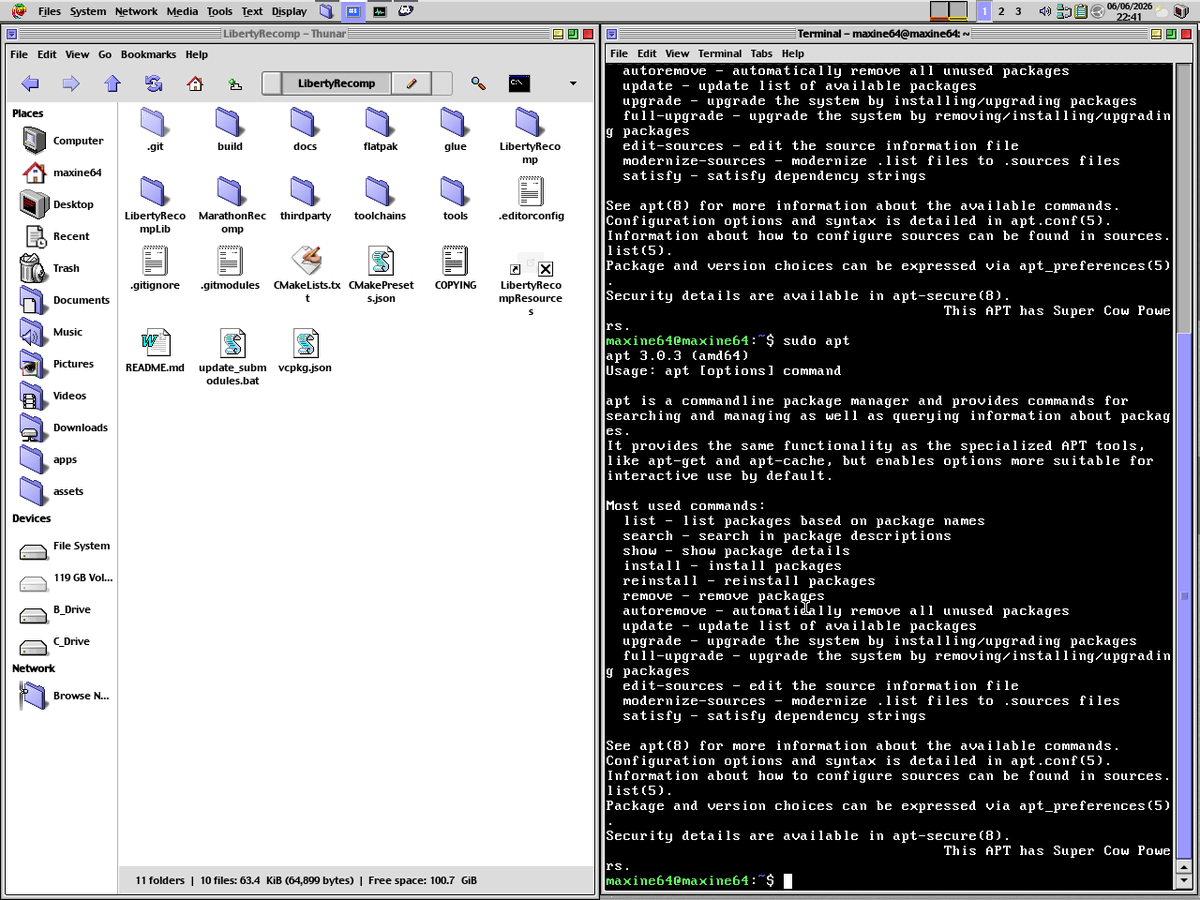Open the Terminal's Terminal menu
Image resolution: width=1200 pixels, height=900 pixels.
point(719,53)
